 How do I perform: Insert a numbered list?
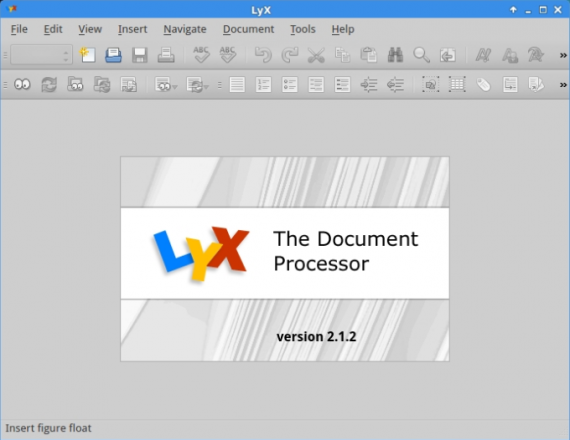click(x=263, y=85)
